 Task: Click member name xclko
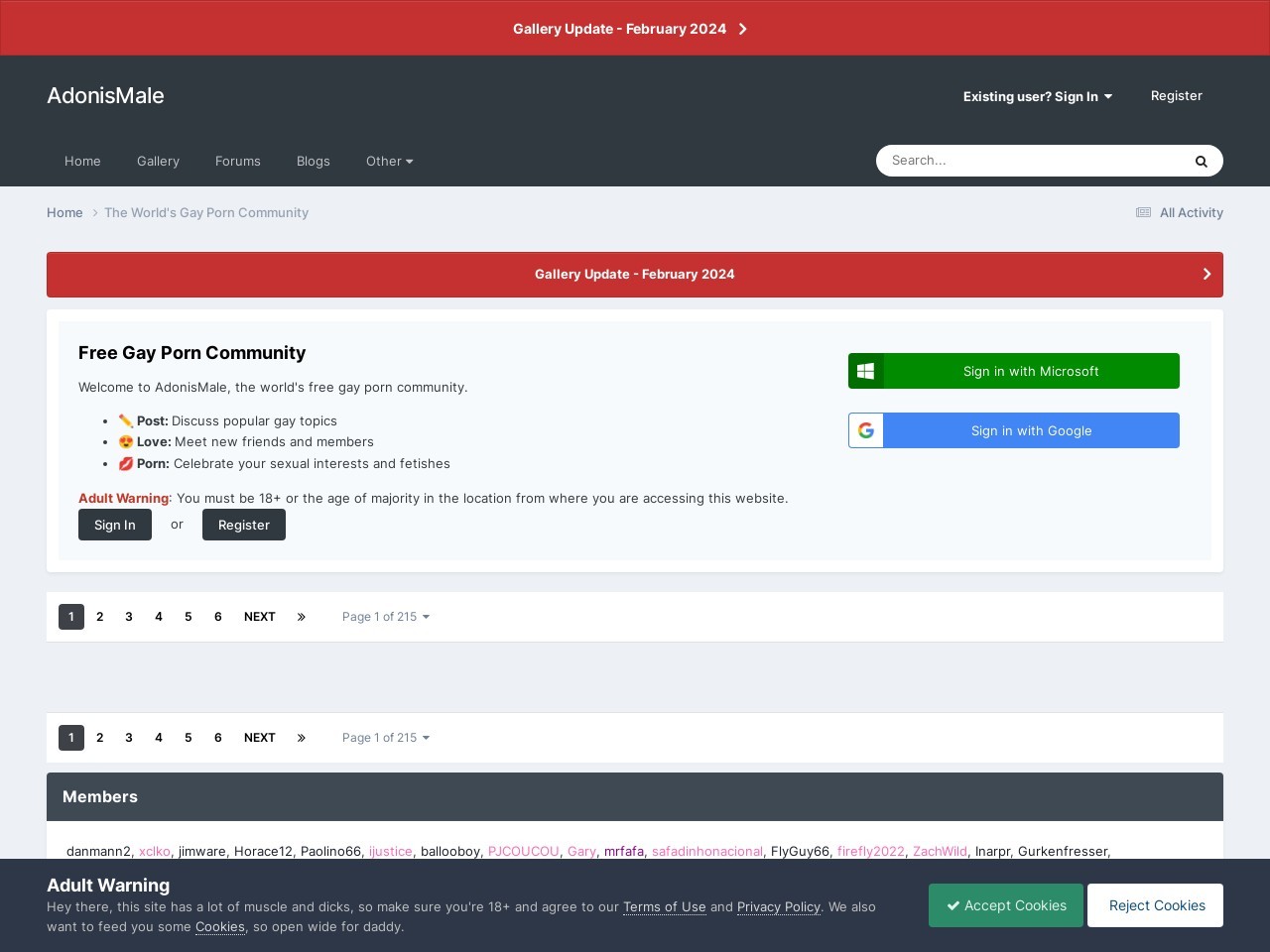155,851
